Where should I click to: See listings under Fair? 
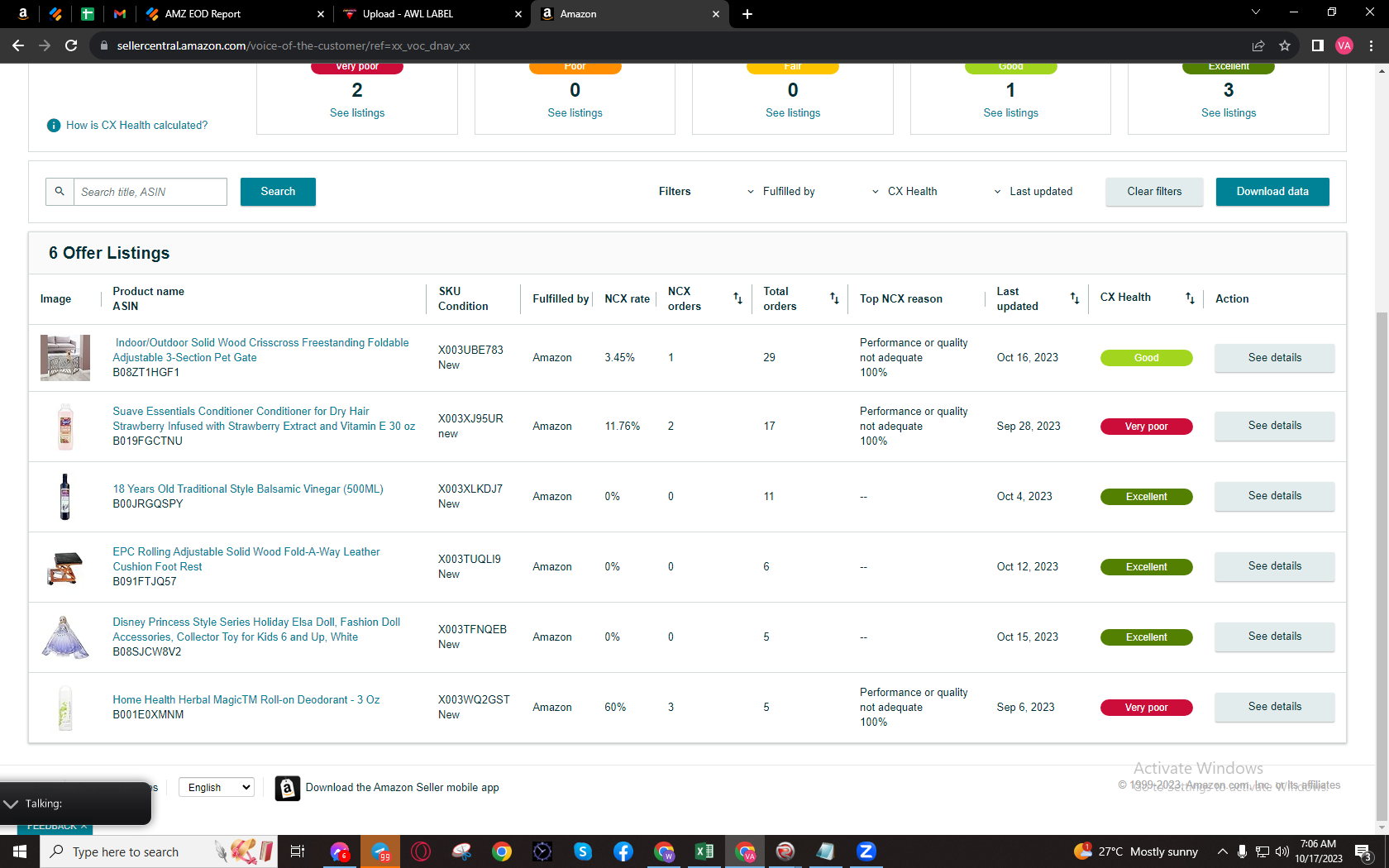coord(793,113)
